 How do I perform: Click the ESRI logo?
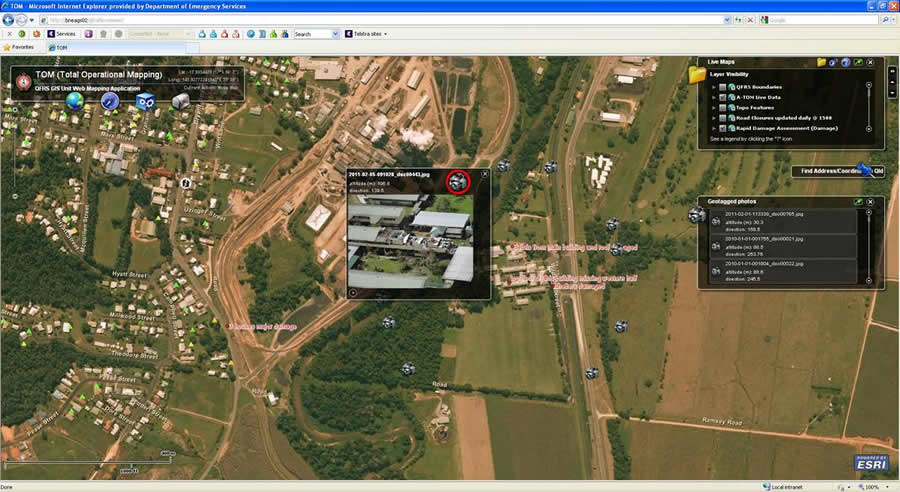[871, 463]
